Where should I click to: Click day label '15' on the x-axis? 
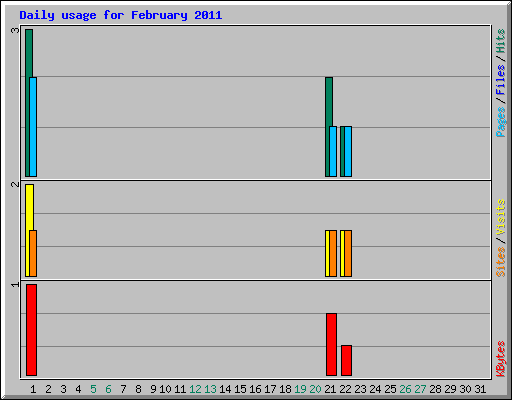240,389
